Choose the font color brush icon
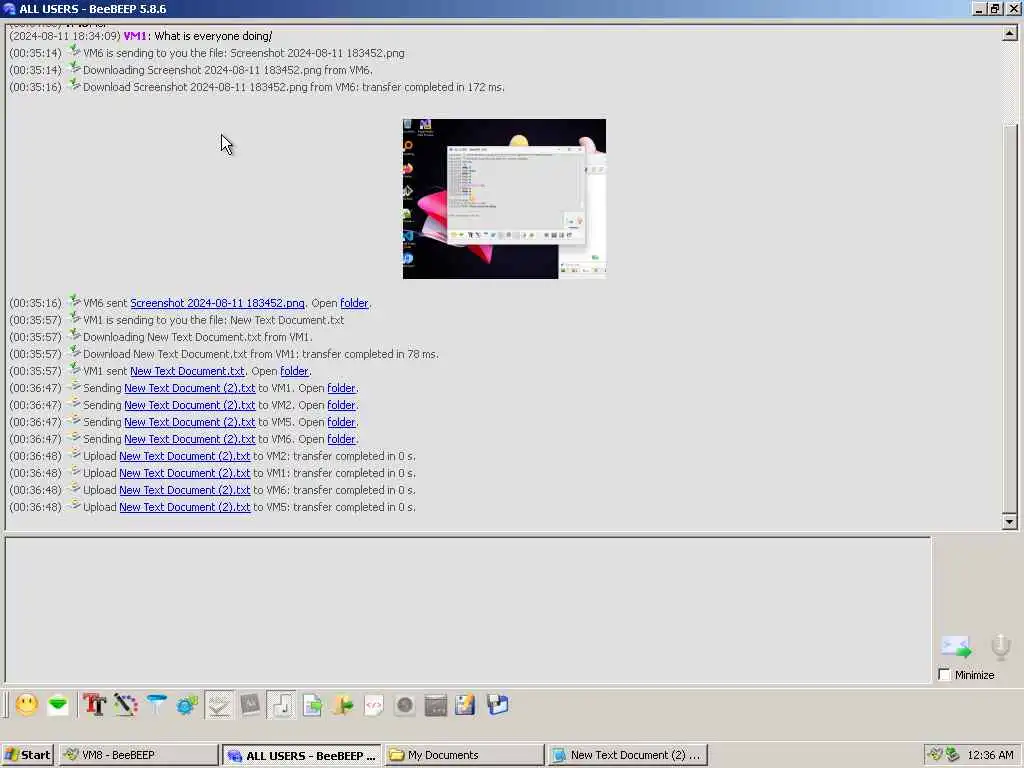Screen dimensions: 1024x768 coord(125,705)
